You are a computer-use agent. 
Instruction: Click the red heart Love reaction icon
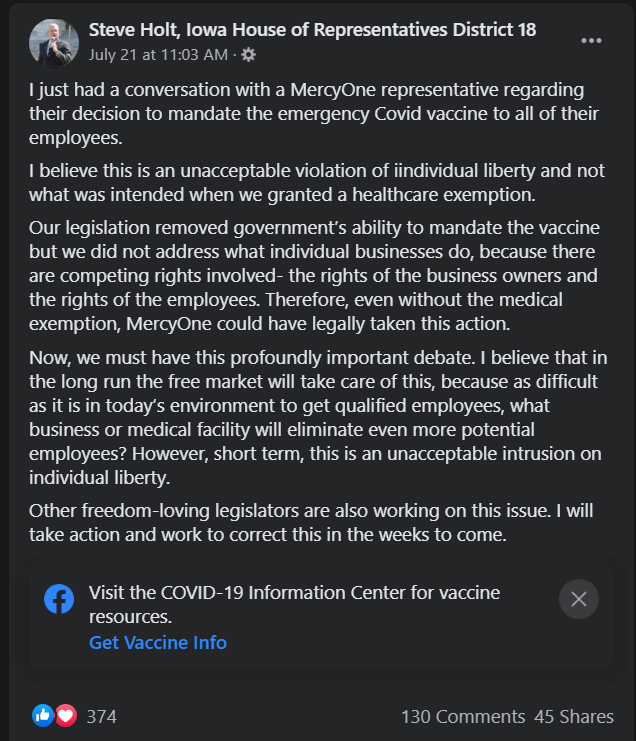click(66, 715)
